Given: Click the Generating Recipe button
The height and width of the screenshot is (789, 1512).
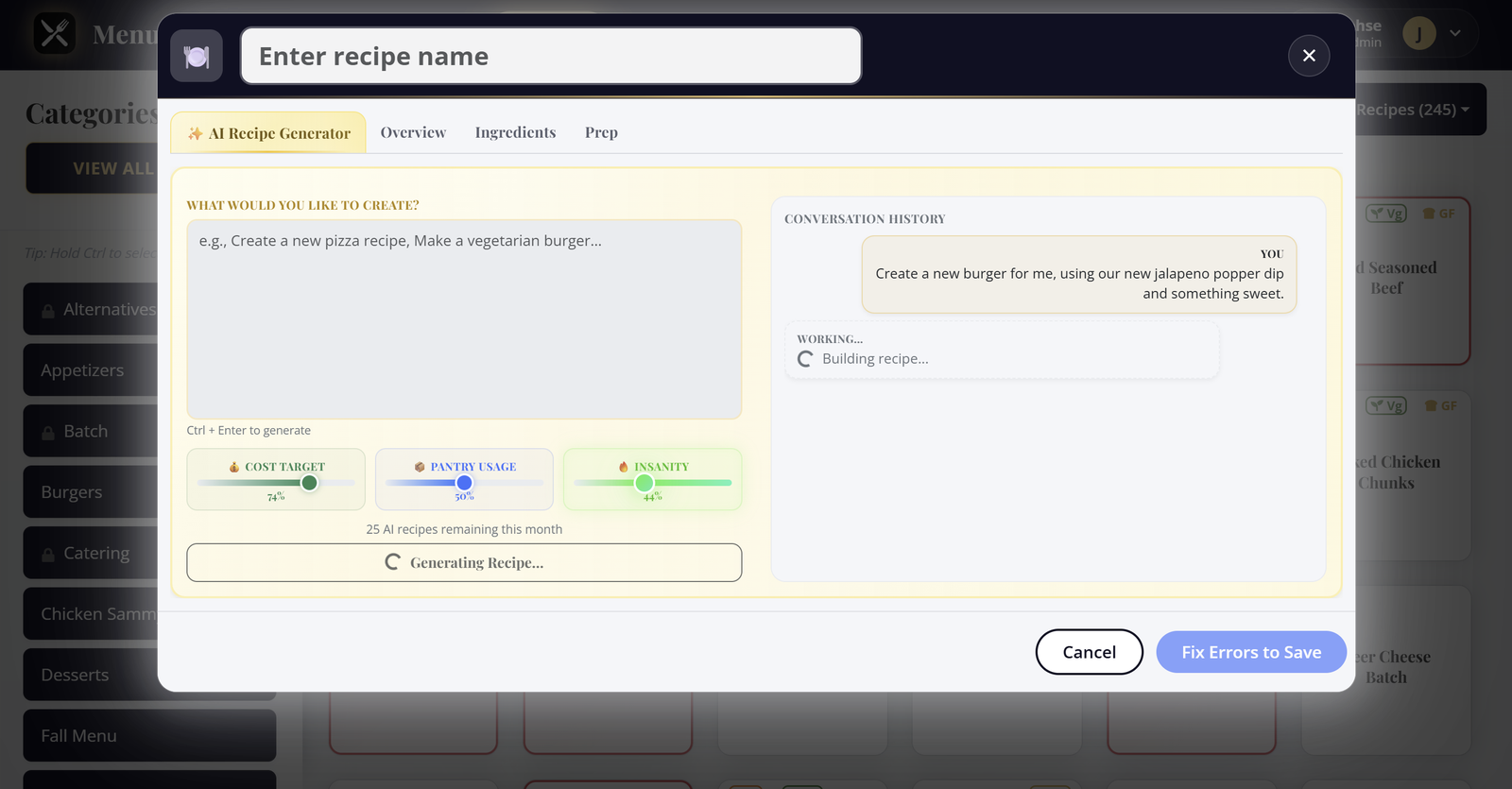Looking at the screenshot, I should click(x=464, y=562).
